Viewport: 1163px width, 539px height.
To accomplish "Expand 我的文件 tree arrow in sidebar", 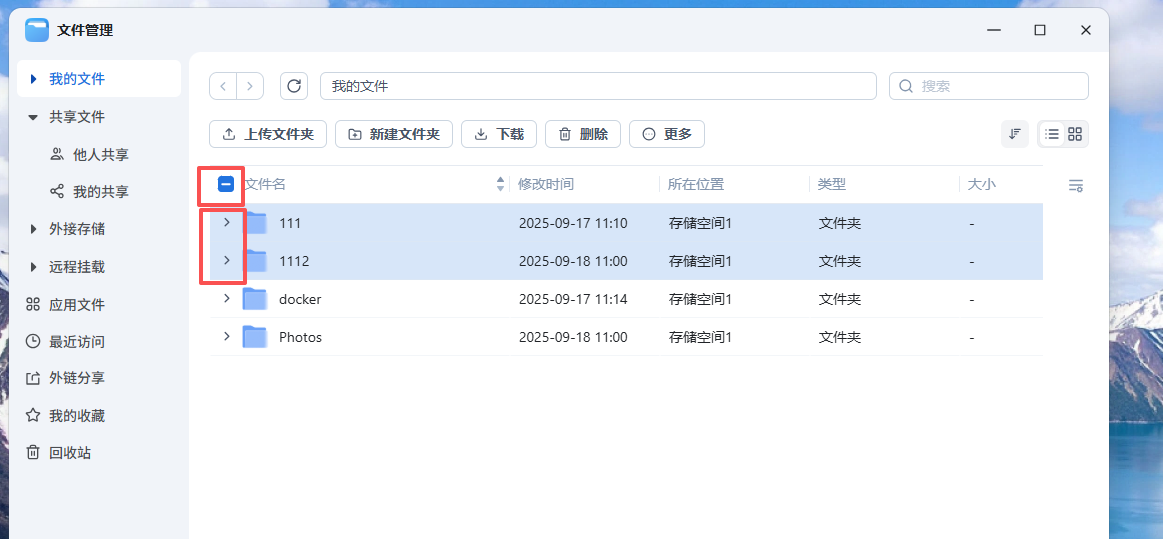I will pyautogui.click(x=33, y=79).
